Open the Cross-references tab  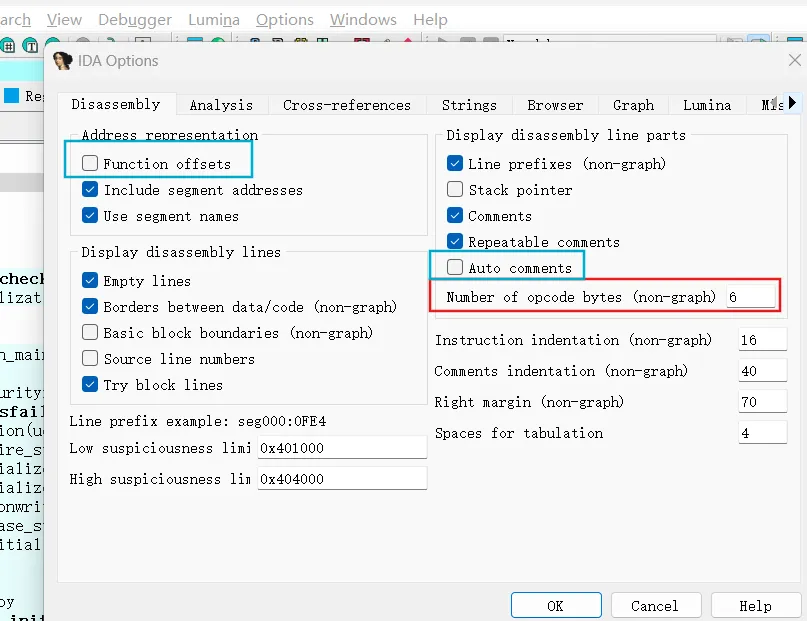click(x=347, y=105)
